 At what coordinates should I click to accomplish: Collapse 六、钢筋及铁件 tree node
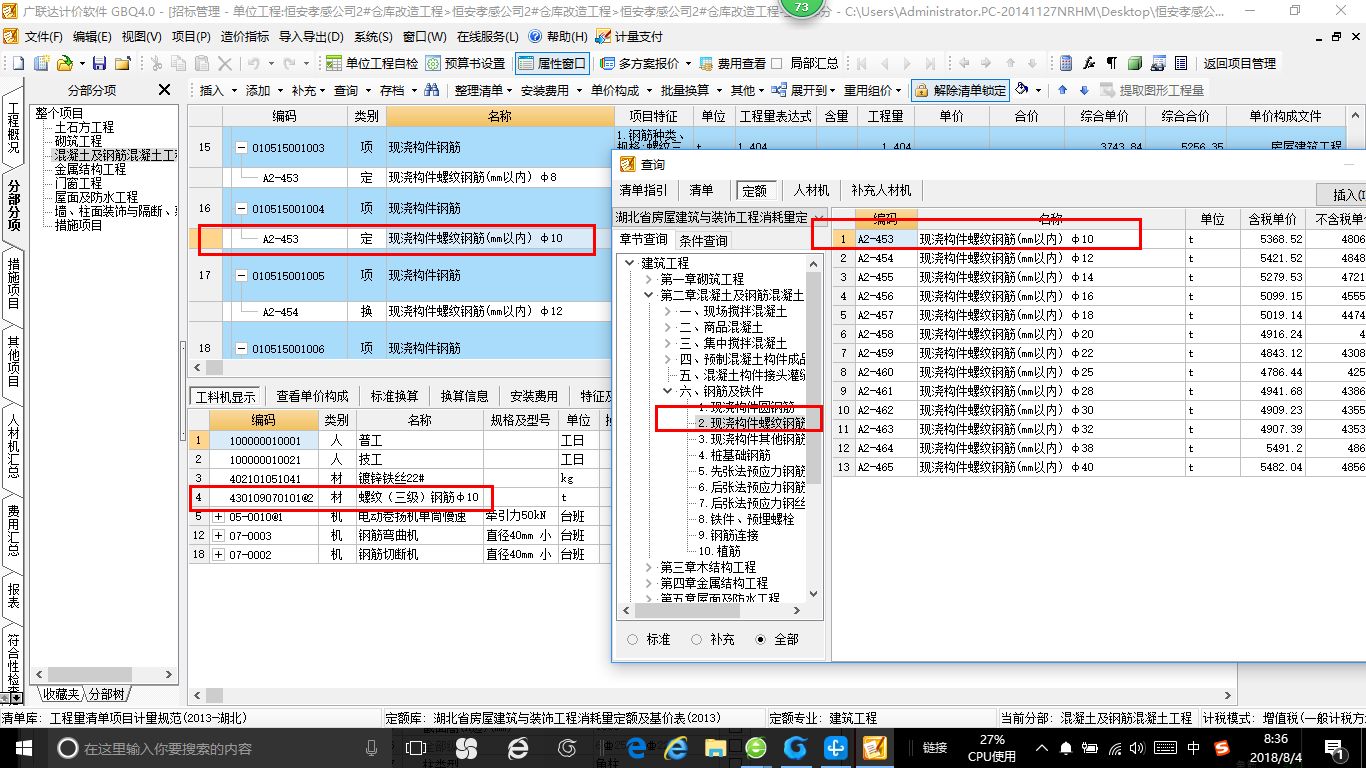tap(668, 391)
